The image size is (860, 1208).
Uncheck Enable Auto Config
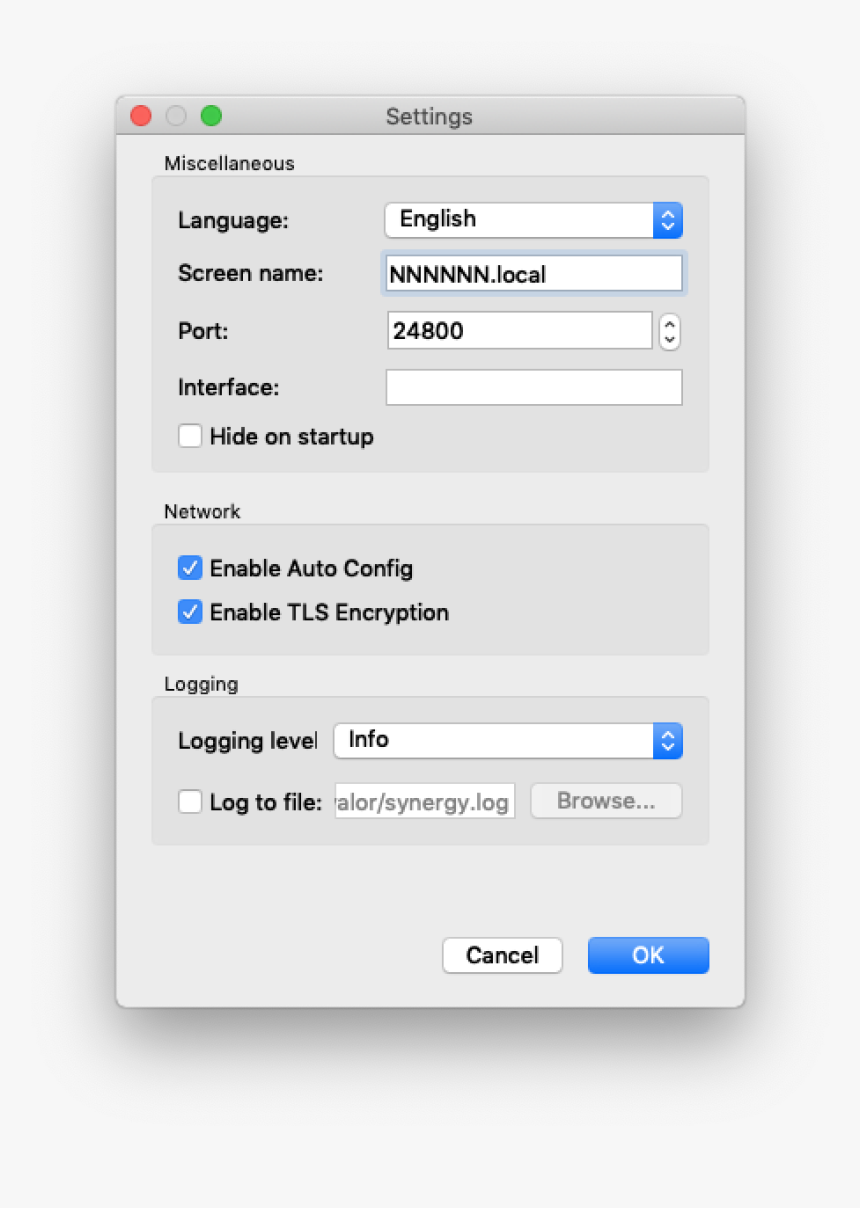(190, 569)
